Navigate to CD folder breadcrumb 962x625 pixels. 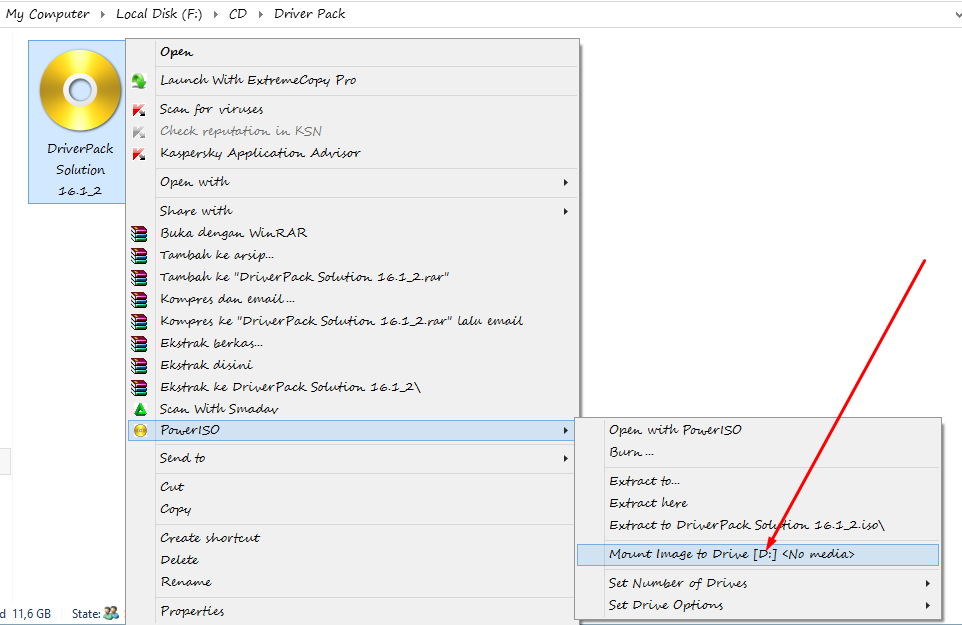[x=237, y=13]
